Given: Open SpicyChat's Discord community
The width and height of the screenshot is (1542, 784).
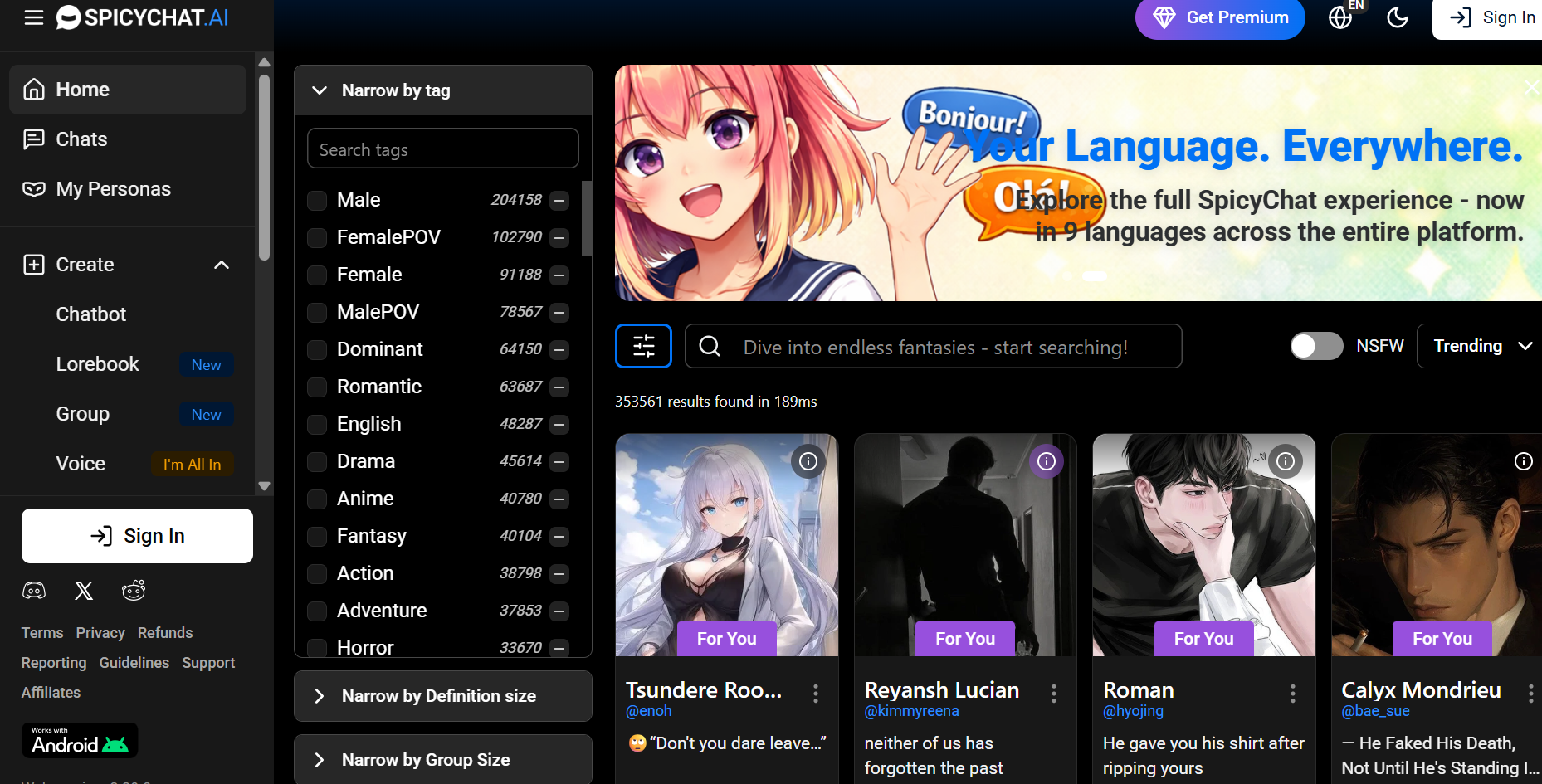Looking at the screenshot, I should [34, 590].
